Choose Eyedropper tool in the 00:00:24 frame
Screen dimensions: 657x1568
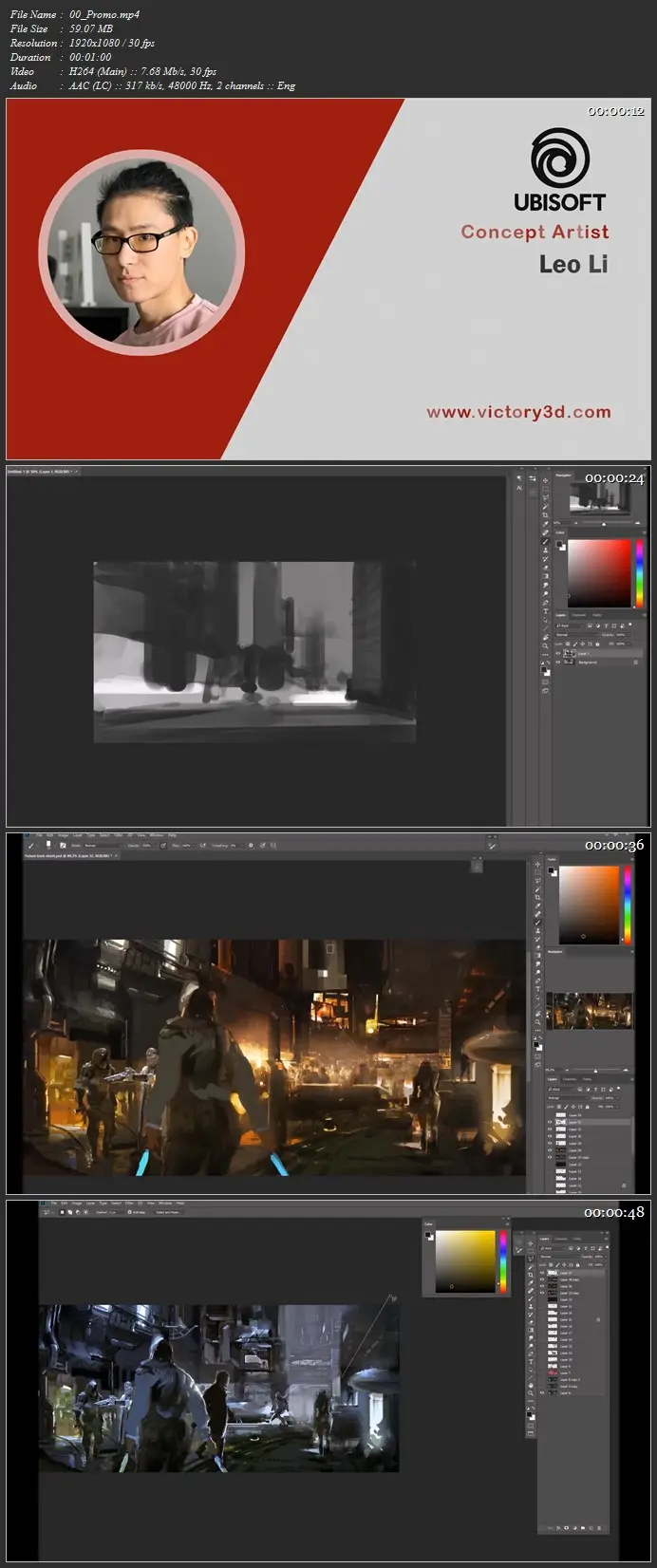click(x=546, y=524)
